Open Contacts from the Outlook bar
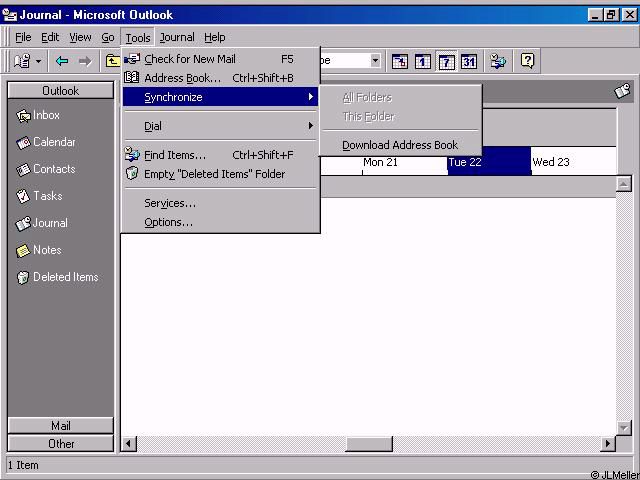 tap(45, 169)
